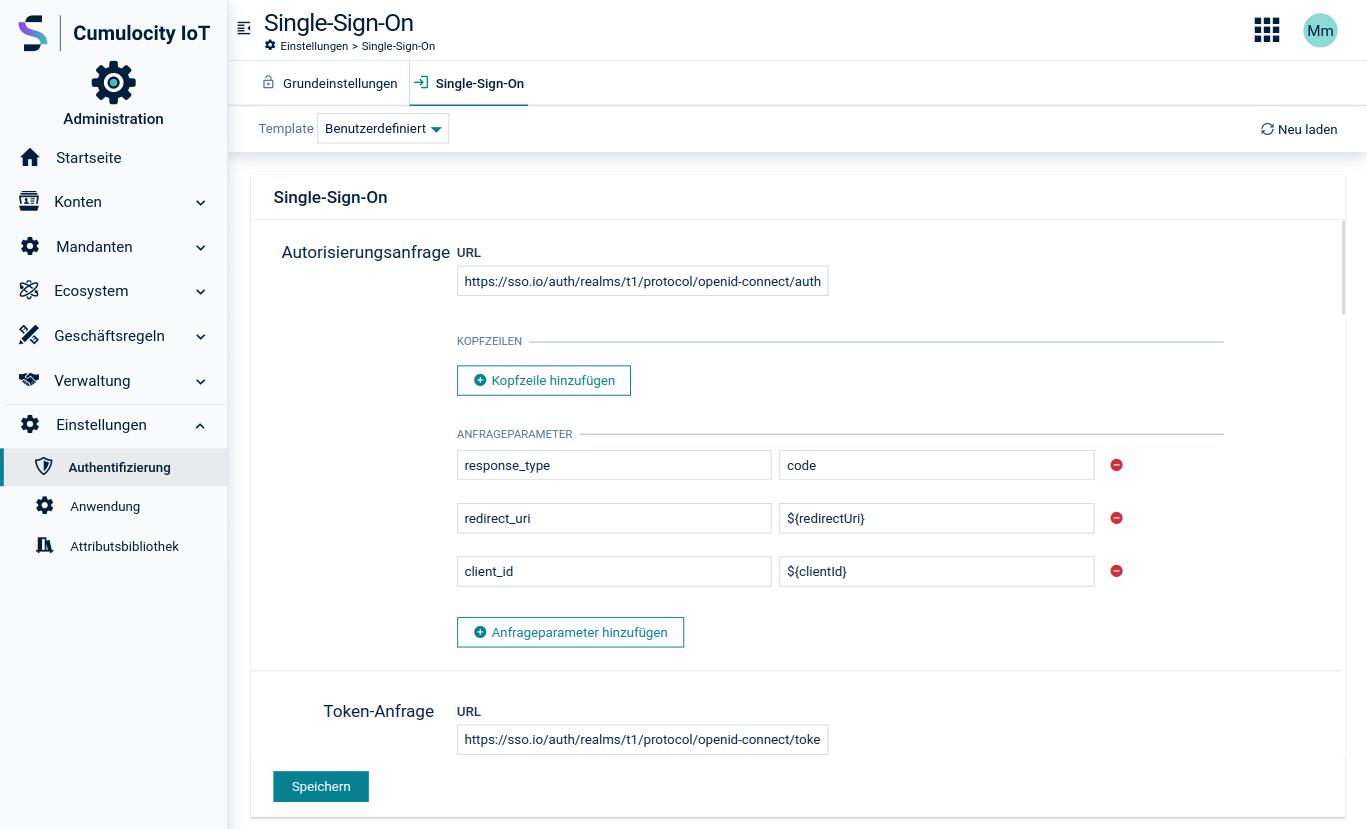Expand the Ecosystem menu chevron
The height and width of the screenshot is (829, 1367).
click(x=201, y=292)
